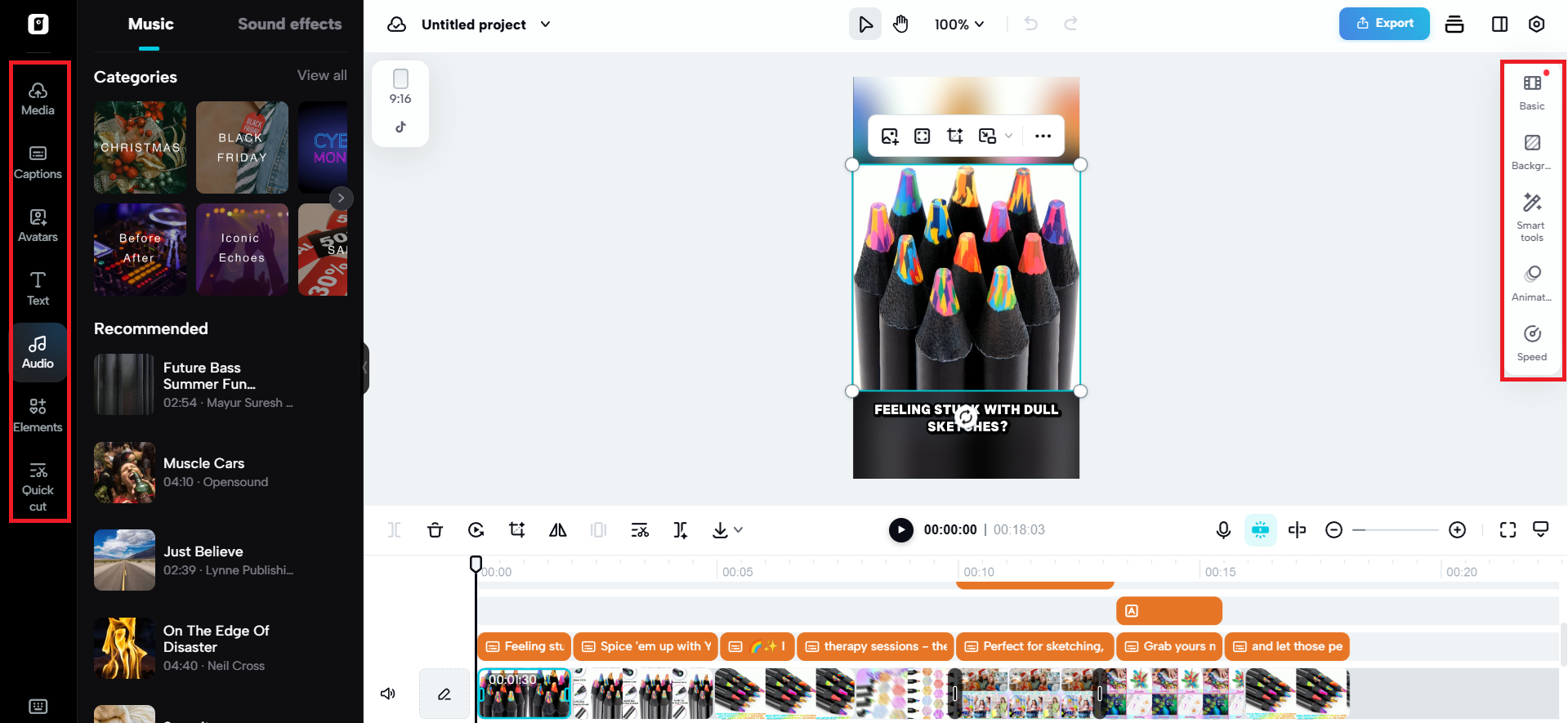Image resolution: width=1568 pixels, height=723 pixels.
Task: Mute the video track with the speaker icon
Action: coord(388,694)
